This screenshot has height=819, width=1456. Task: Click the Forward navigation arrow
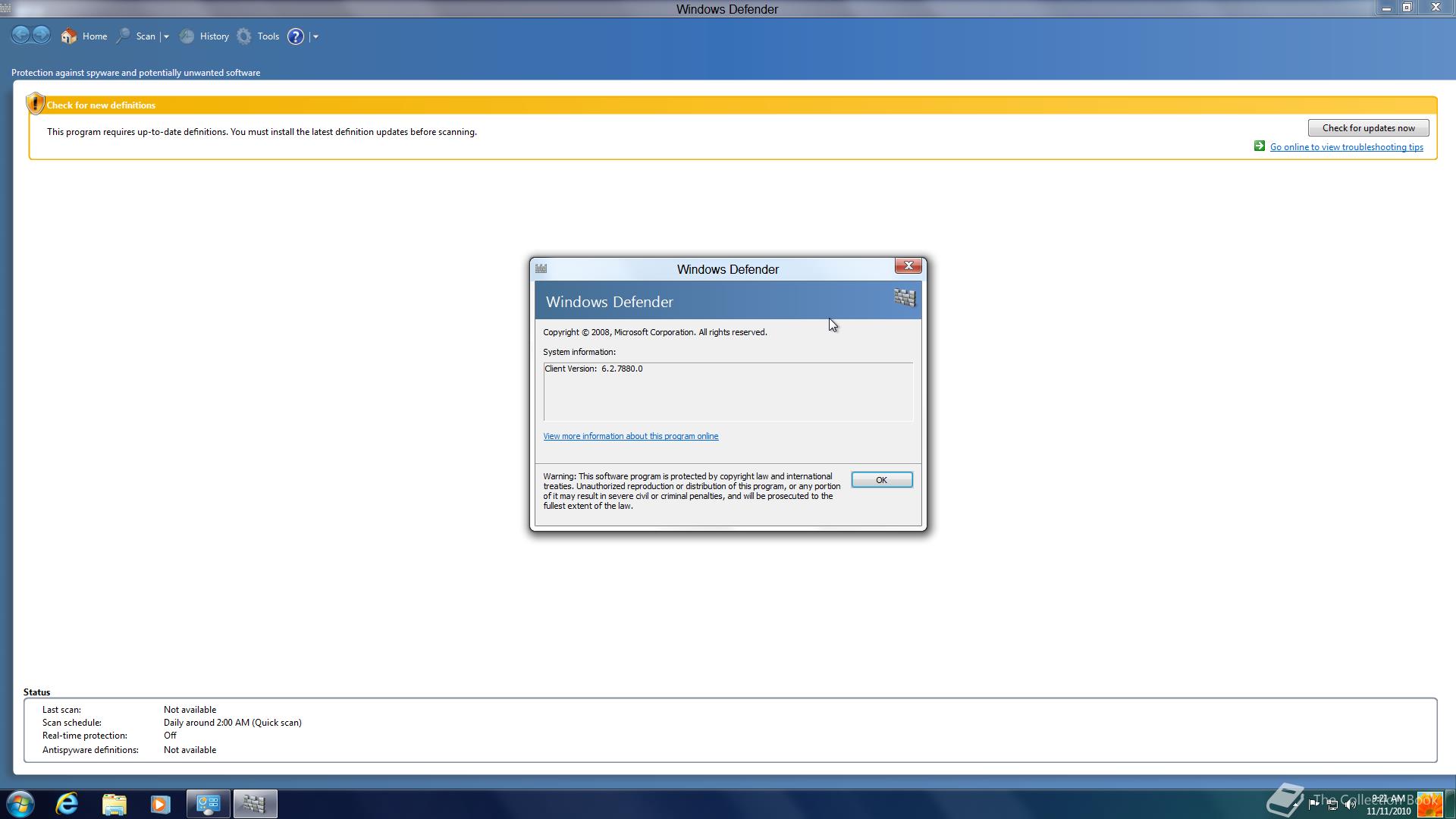tap(42, 35)
